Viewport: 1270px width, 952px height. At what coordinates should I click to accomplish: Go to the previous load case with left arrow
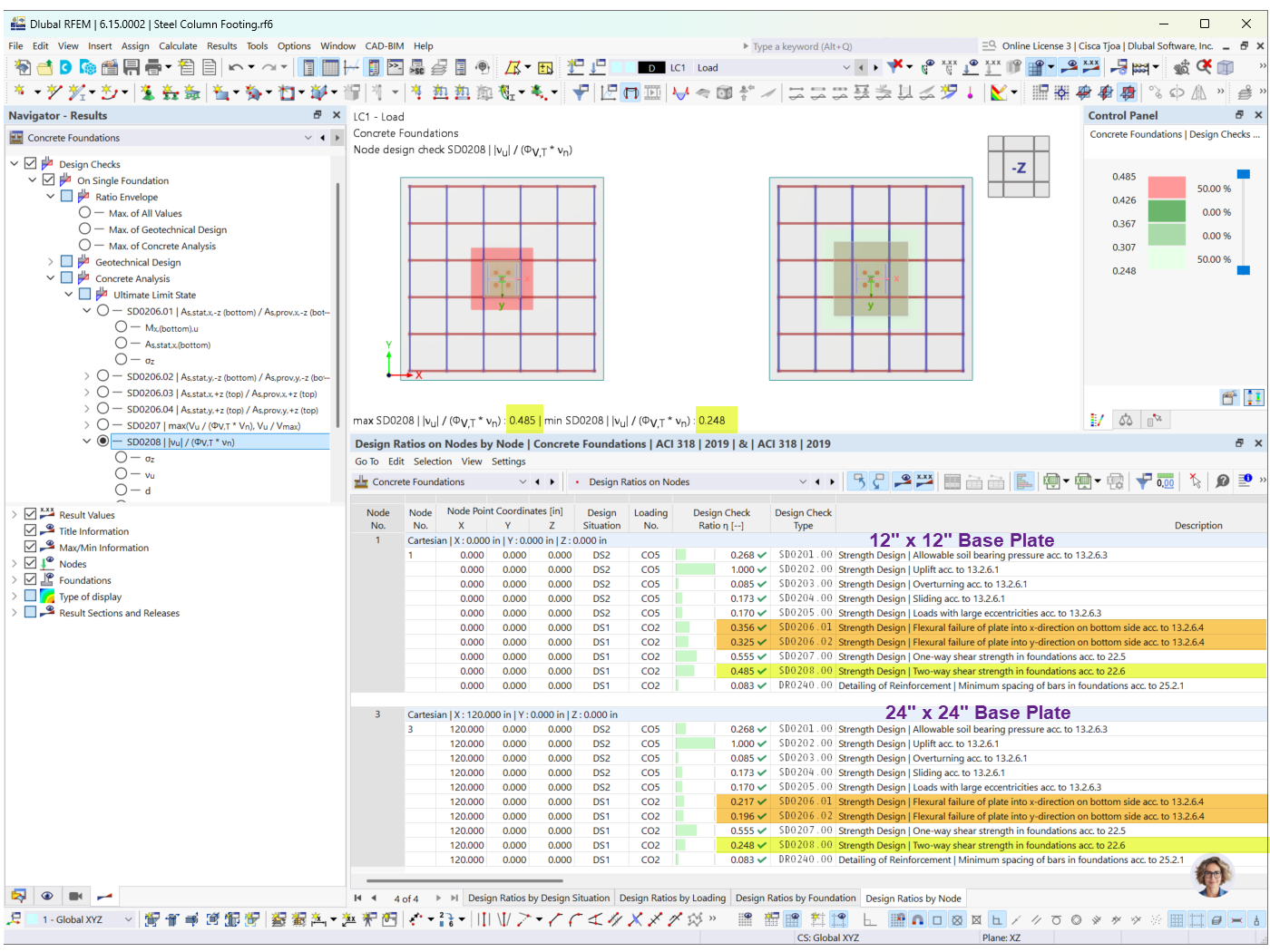click(x=861, y=67)
